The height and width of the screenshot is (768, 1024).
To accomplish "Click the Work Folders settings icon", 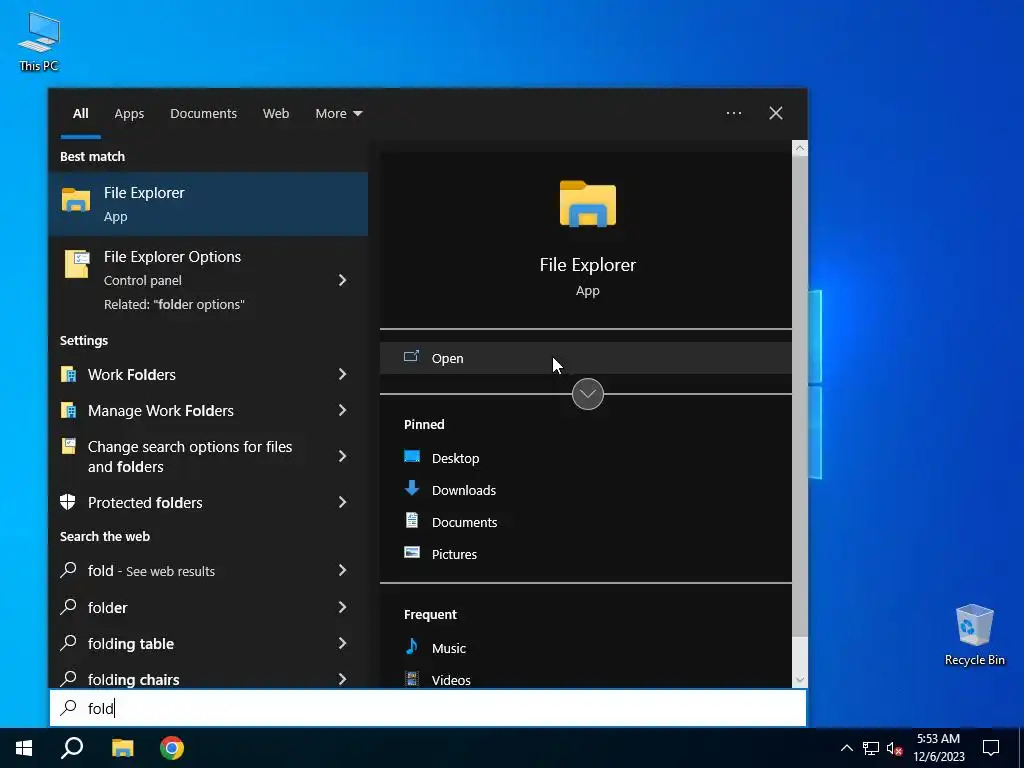I will pos(69,374).
